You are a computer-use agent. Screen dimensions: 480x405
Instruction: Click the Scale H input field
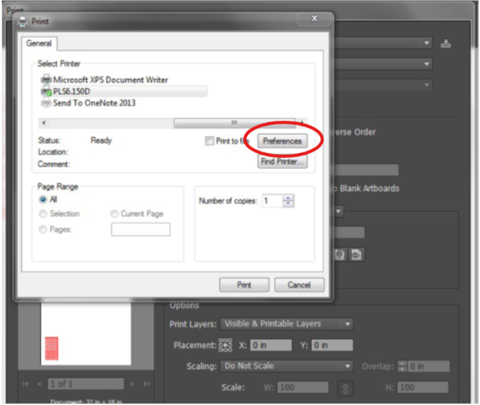[x=423, y=387]
